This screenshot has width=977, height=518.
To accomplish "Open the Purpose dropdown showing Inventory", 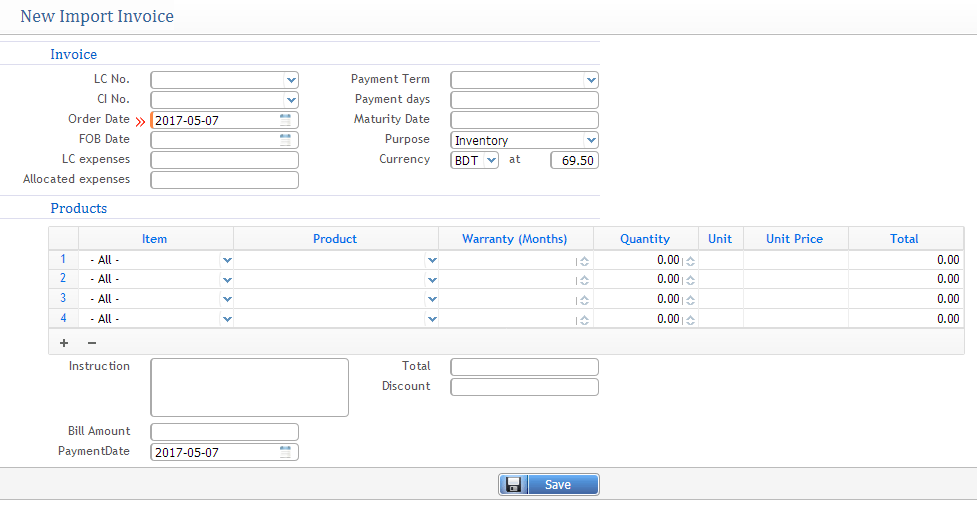I will tap(591, 140).
